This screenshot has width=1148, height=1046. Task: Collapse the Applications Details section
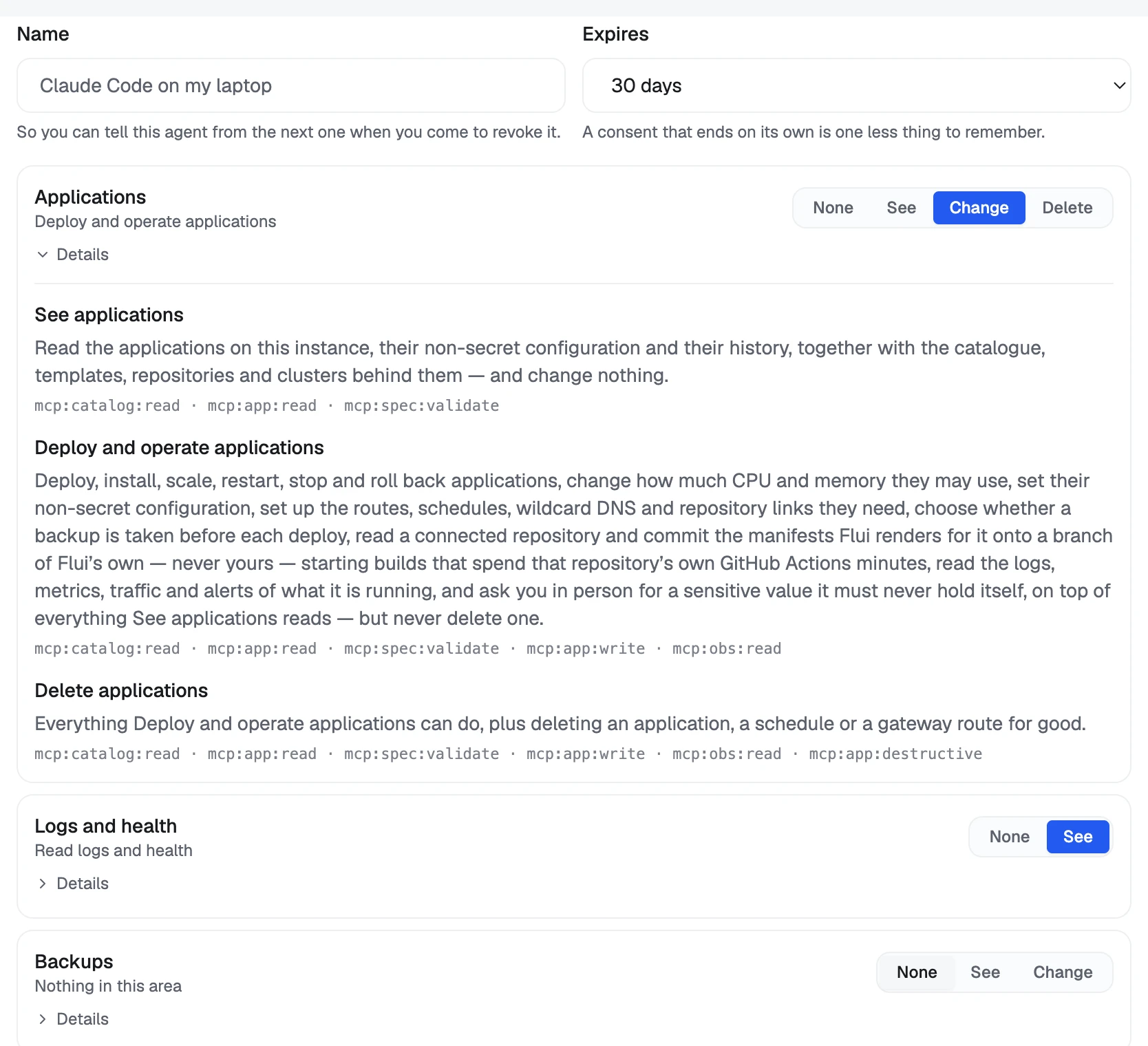[72, 255]
